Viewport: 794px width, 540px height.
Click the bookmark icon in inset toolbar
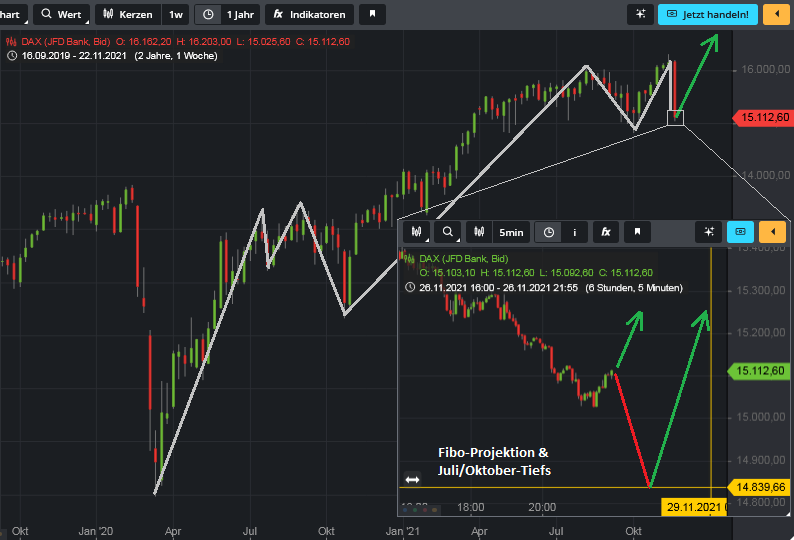[636, 232]
